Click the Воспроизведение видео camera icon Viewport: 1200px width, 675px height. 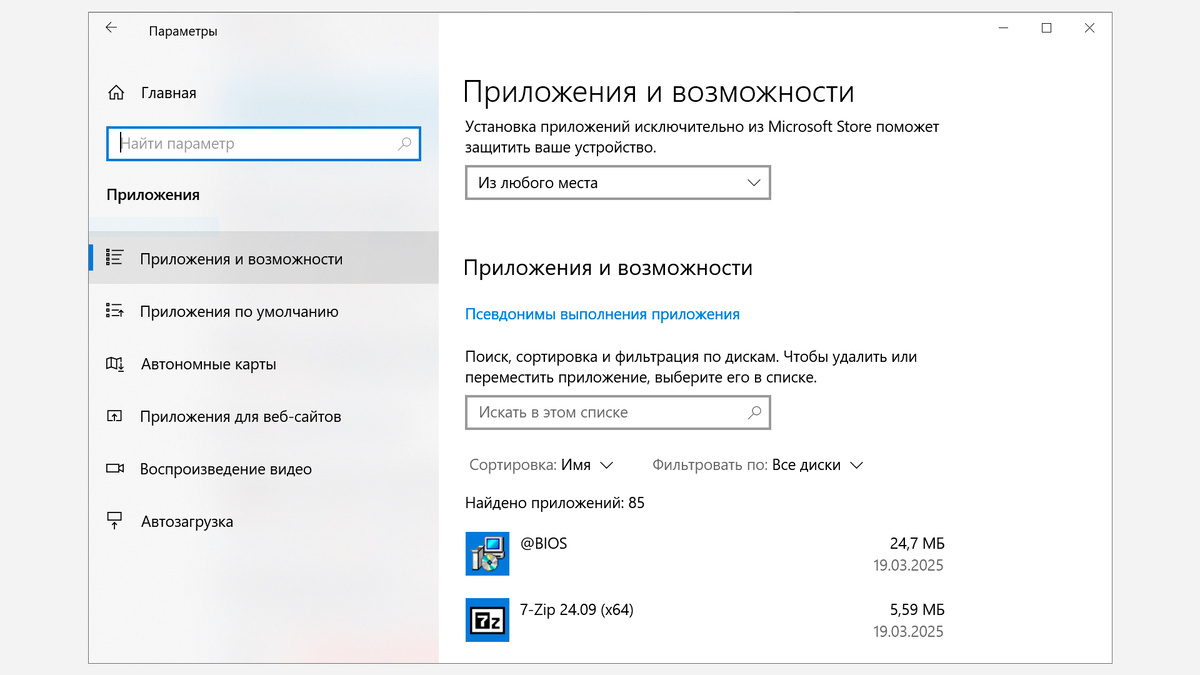click(x=114, y=468)
